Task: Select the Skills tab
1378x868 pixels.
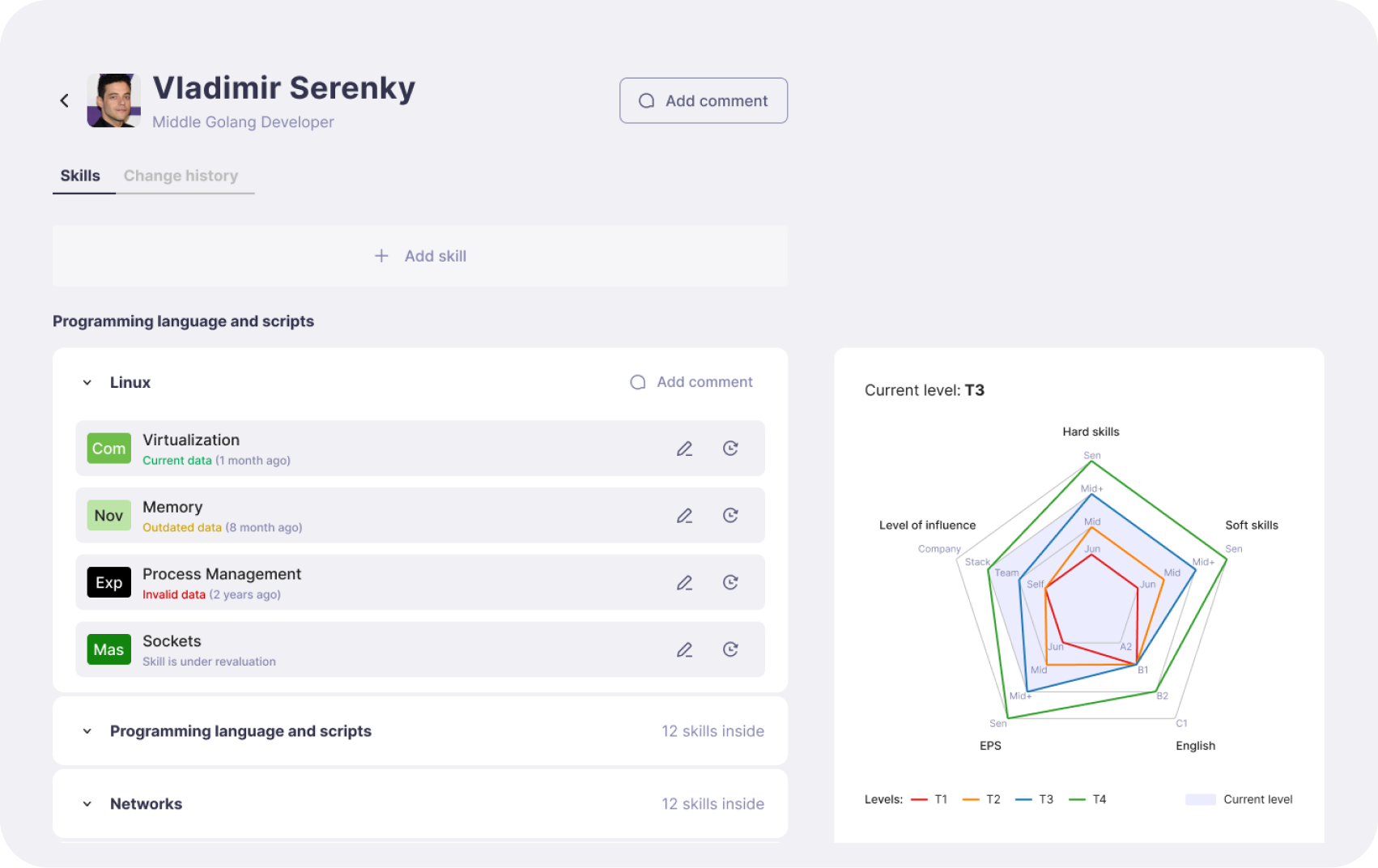Action: (x=80, y=176)
